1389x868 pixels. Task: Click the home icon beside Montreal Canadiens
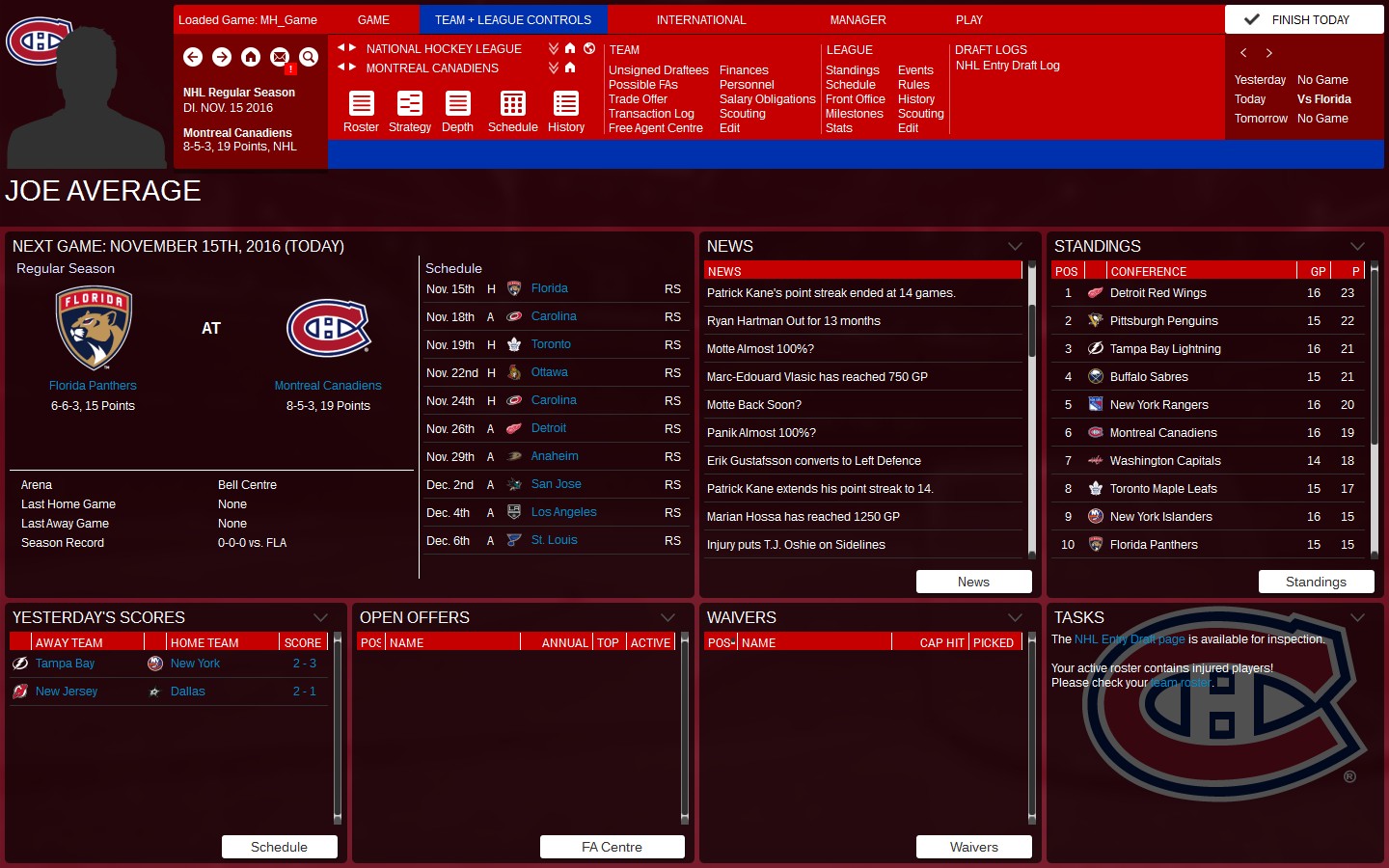pos(568,68)
